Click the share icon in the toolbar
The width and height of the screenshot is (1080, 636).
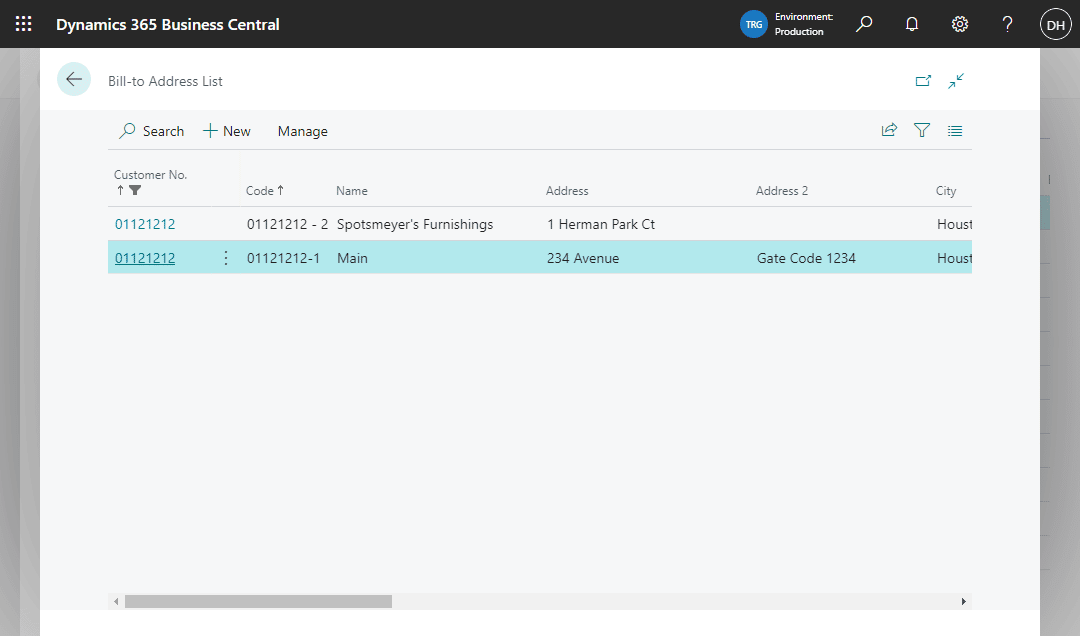[889, 130]
